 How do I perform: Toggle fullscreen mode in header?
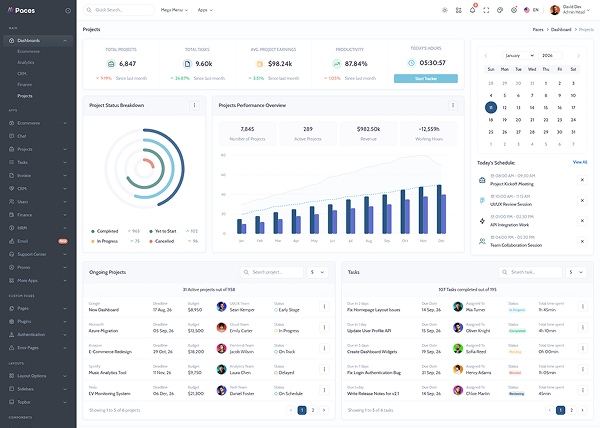click(486, 10)
